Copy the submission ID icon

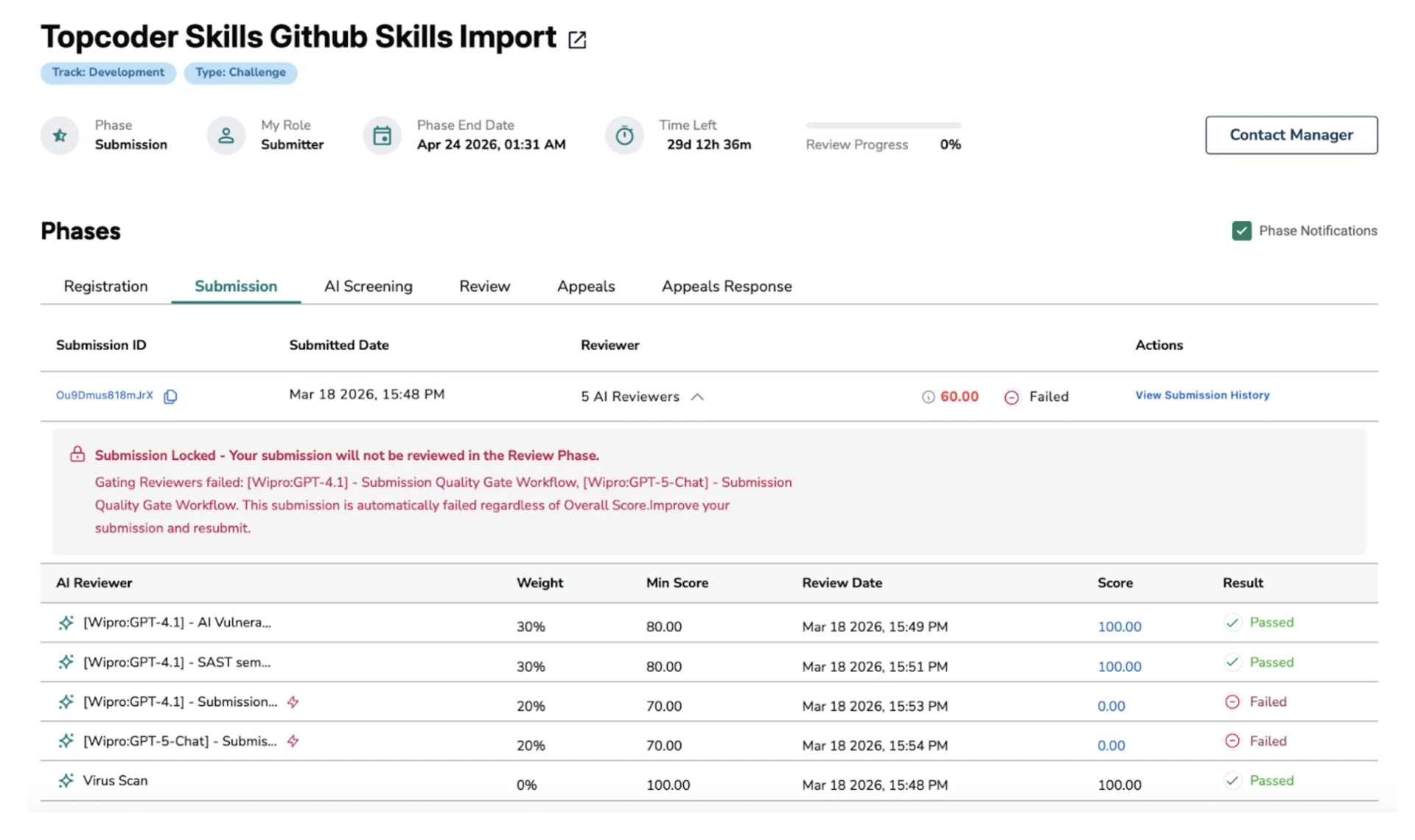tap(170, 396)
